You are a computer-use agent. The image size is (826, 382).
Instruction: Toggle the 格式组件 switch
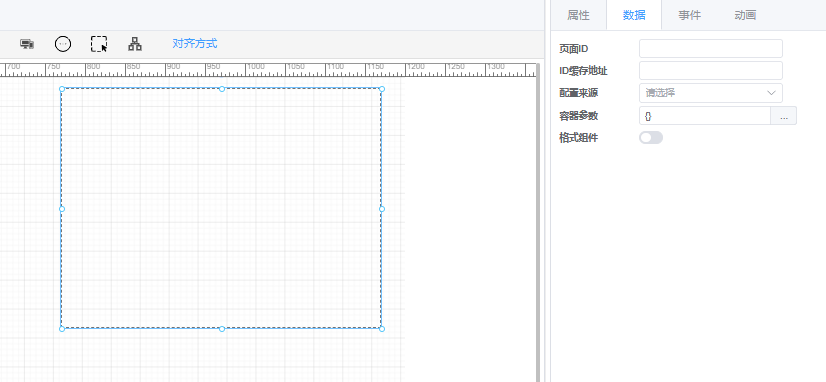(651, 138)
